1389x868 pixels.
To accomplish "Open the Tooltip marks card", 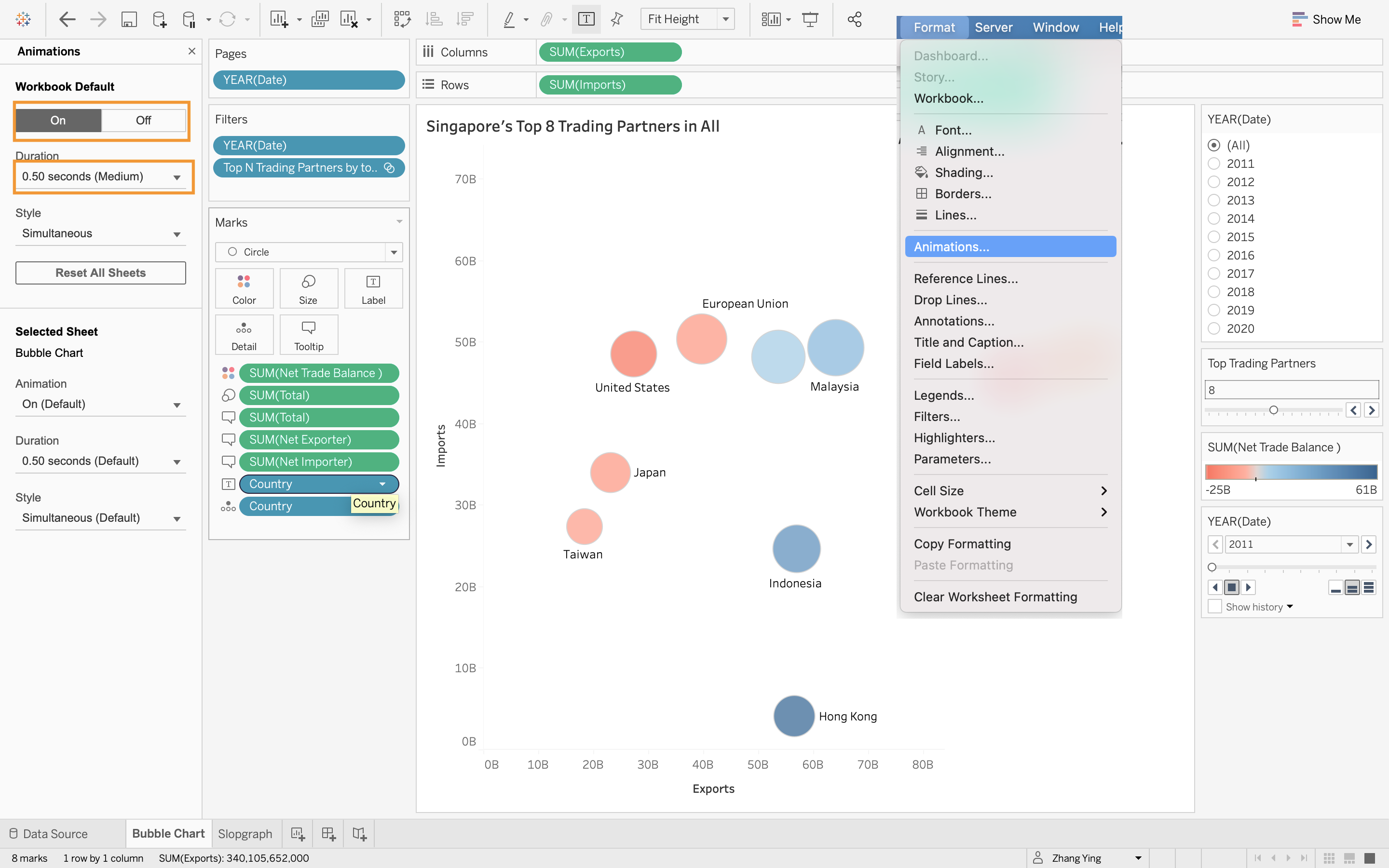I will point(308,335).
